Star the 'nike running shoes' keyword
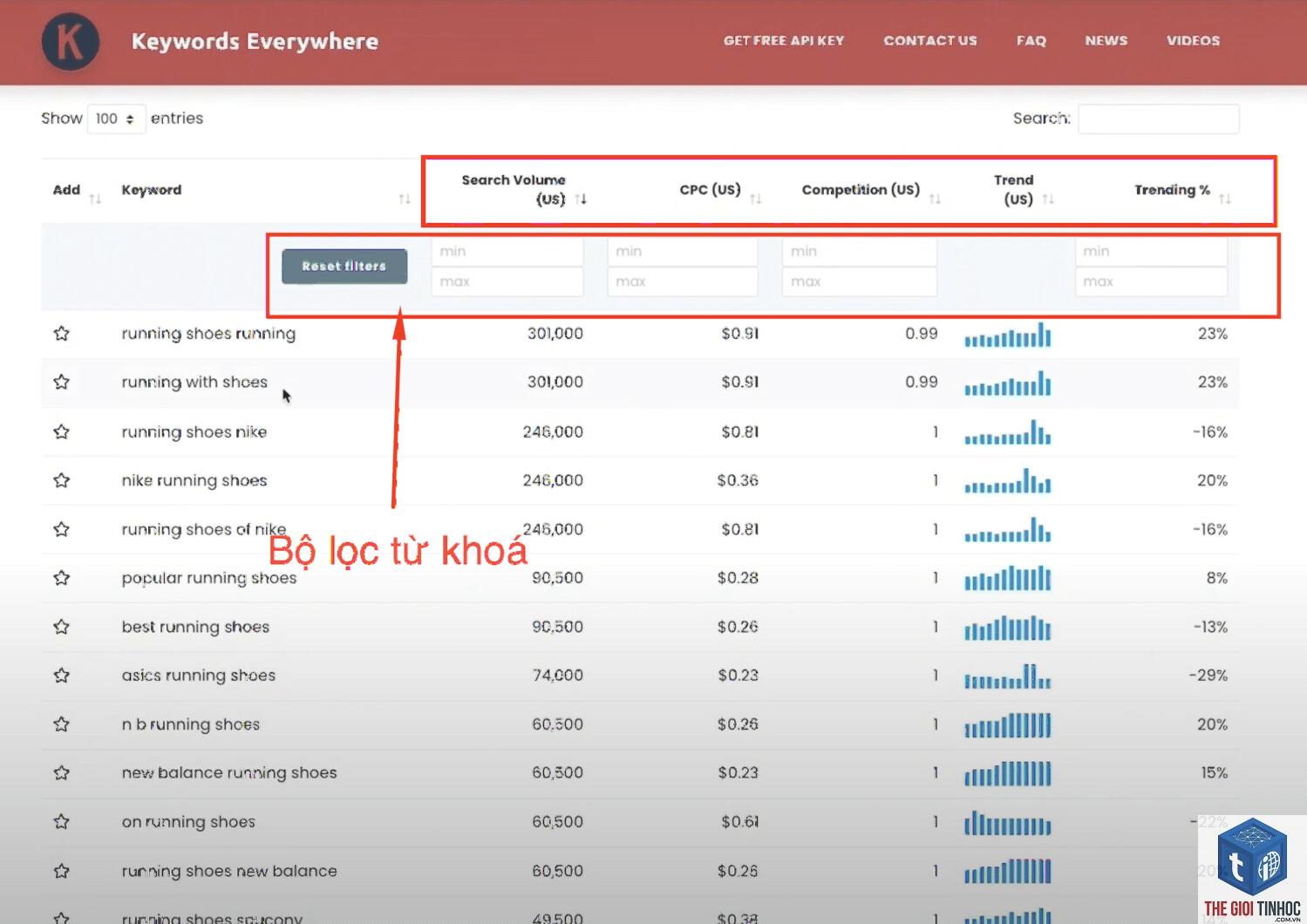 click(61, 480)
